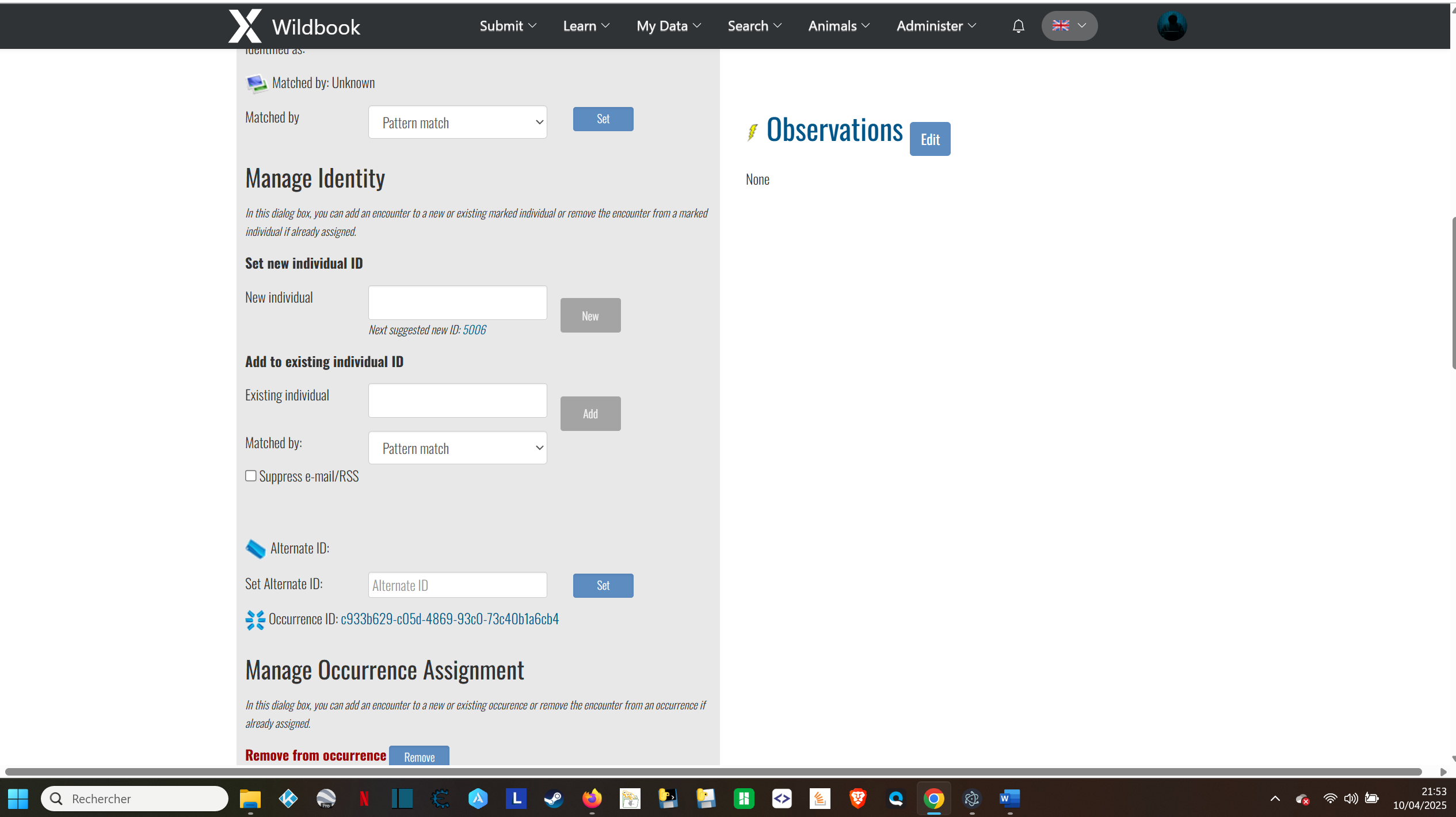
Task: Launch Steam from the taskbar
Action: click(554, 799)
